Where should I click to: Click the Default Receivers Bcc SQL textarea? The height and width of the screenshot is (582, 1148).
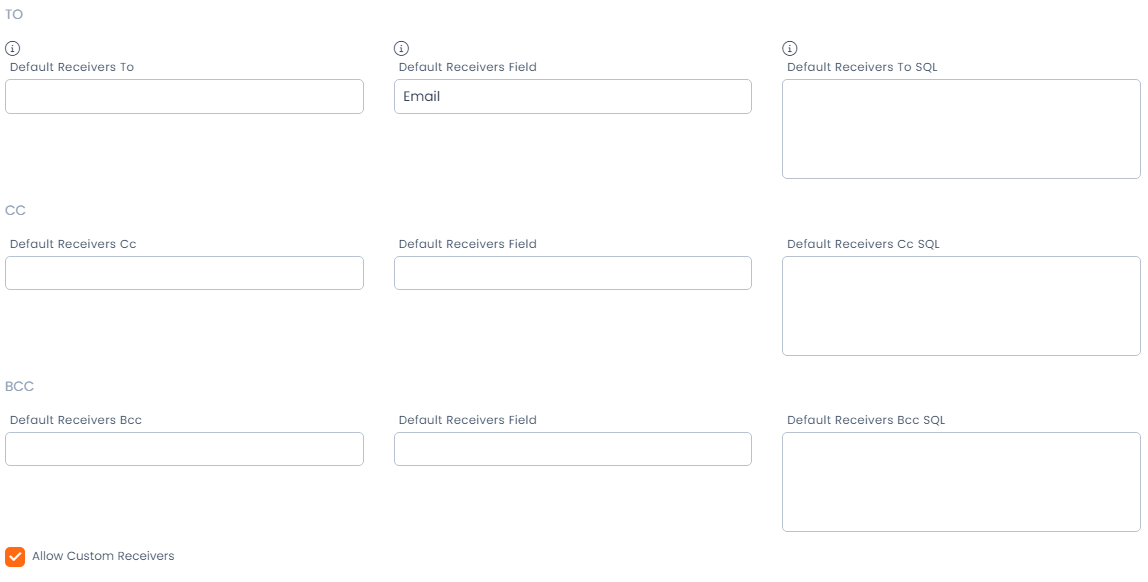961,481
